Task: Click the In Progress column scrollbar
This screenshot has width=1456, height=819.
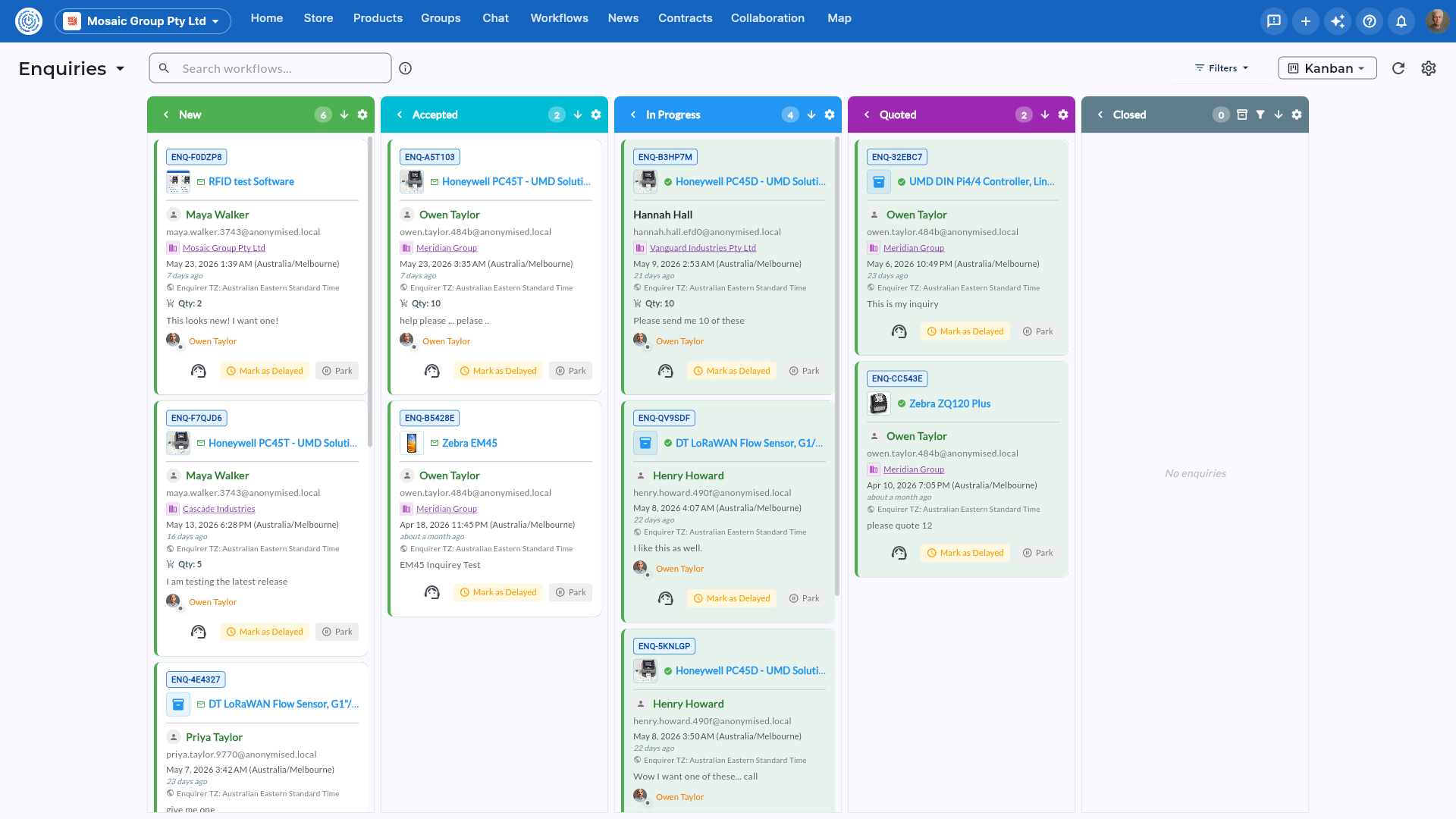Action: [x=837, y=366]
